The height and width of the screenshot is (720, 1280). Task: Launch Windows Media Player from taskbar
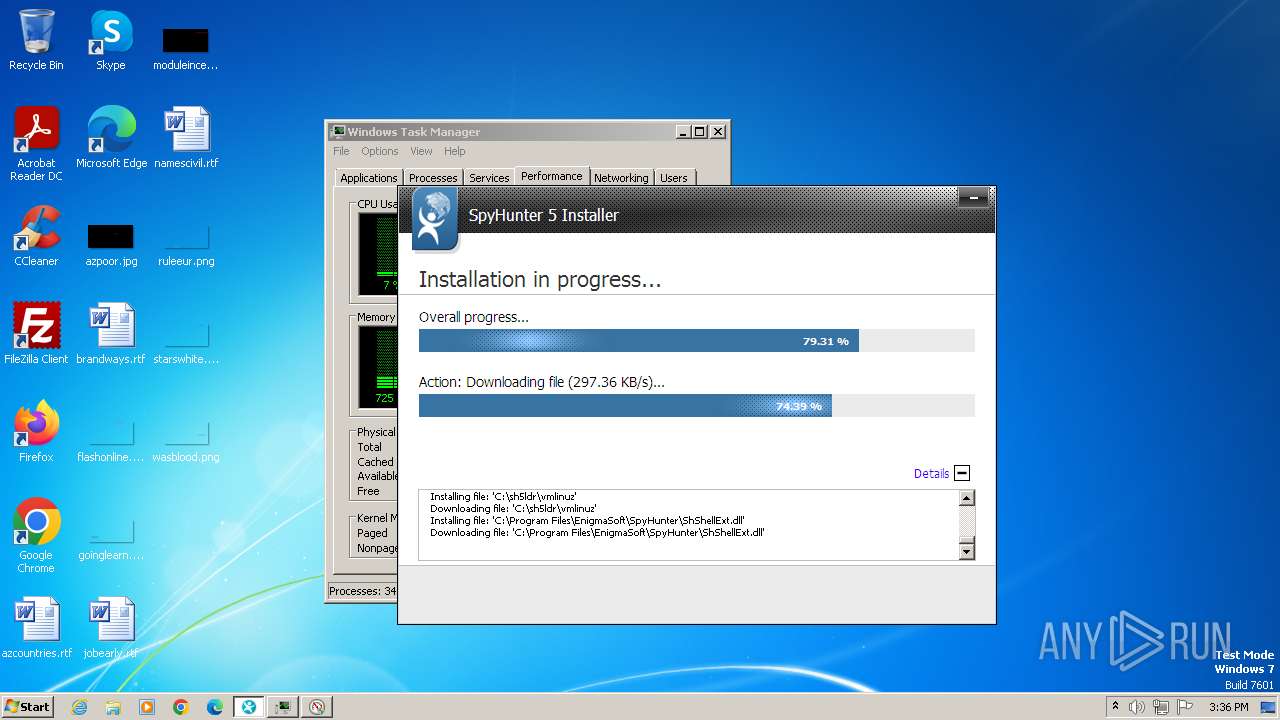point(147,707)
